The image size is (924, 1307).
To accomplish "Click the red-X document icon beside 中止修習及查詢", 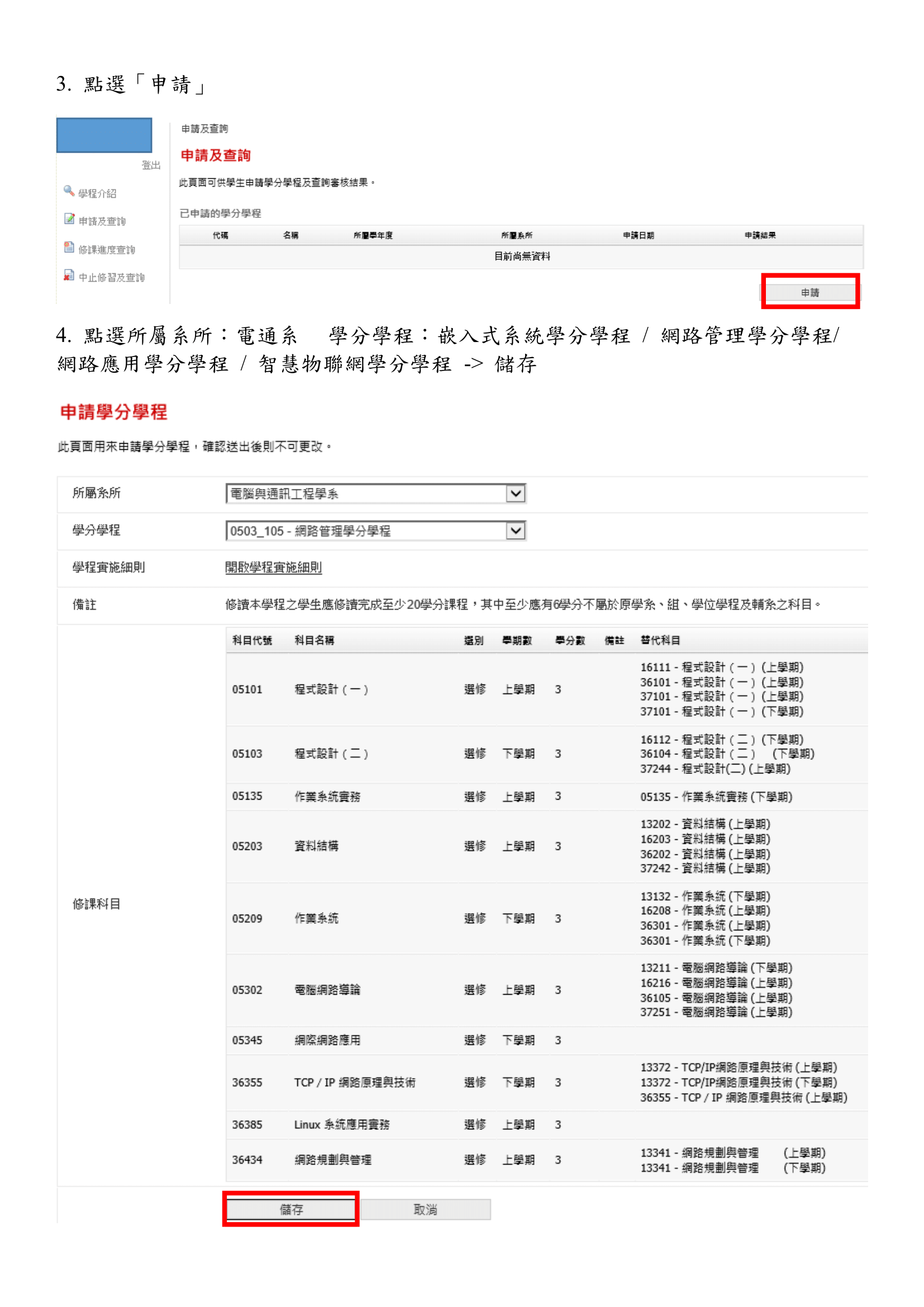I will click(x=69, y=275).
